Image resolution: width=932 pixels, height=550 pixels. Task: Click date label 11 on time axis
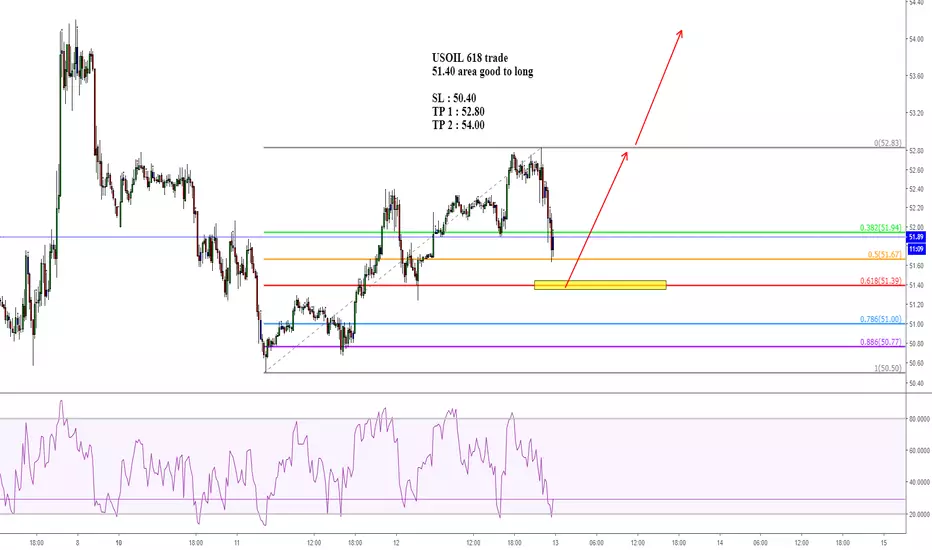tap(237, 543)
